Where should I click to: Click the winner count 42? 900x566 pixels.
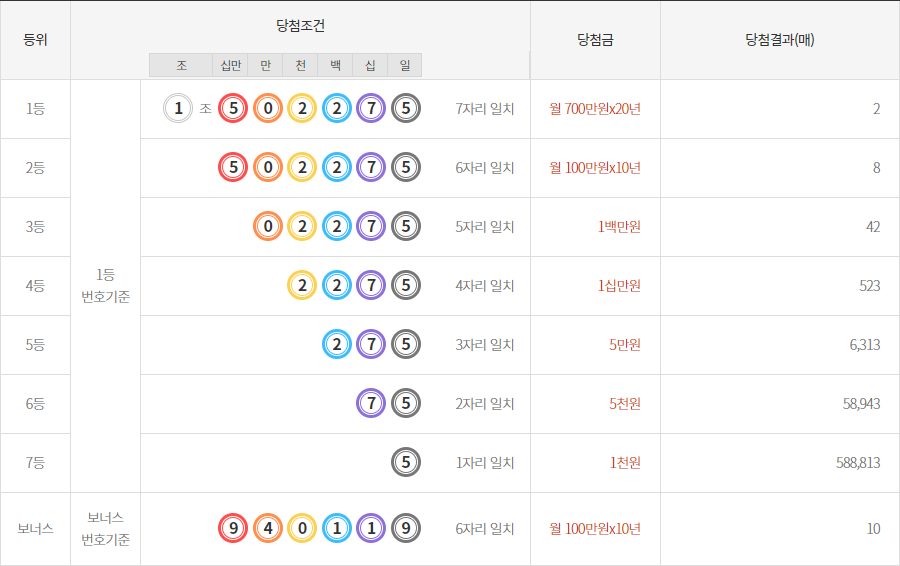tap(873, 227)
